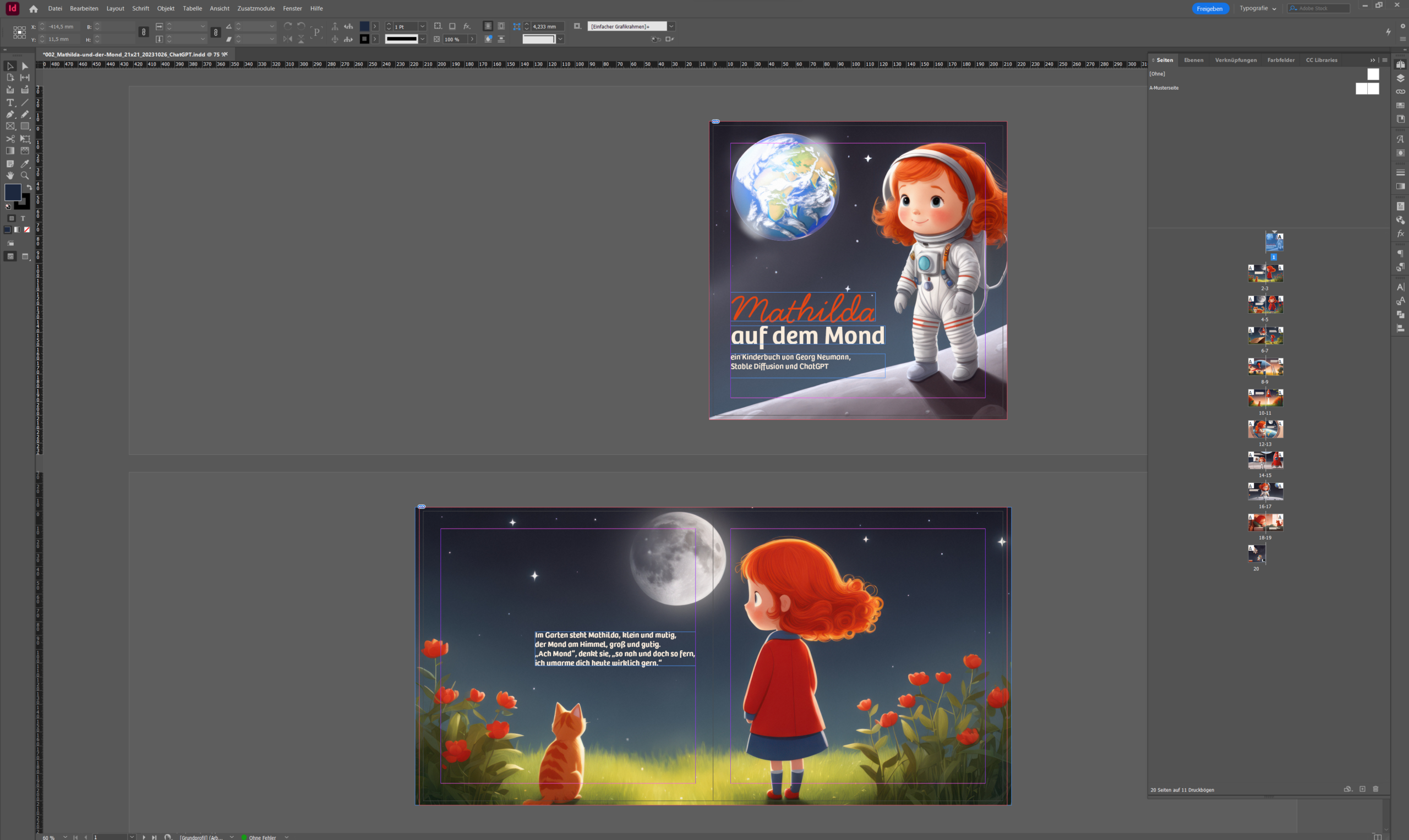The height and width of the screenshot is (840, 1409).
Task: Apply None to fill or stroke
Action: [26, 230]
